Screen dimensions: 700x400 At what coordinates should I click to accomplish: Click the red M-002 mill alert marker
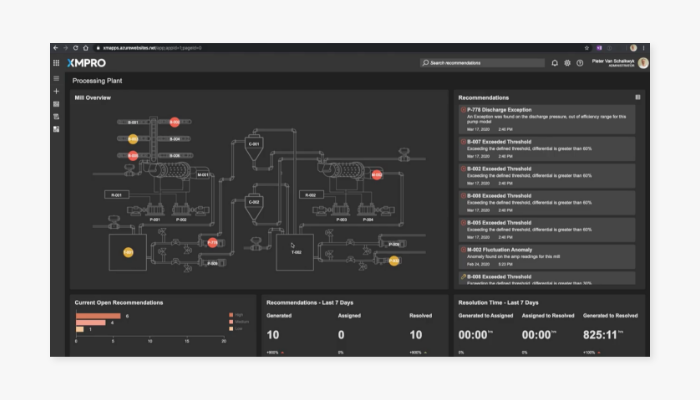point(377,175)
